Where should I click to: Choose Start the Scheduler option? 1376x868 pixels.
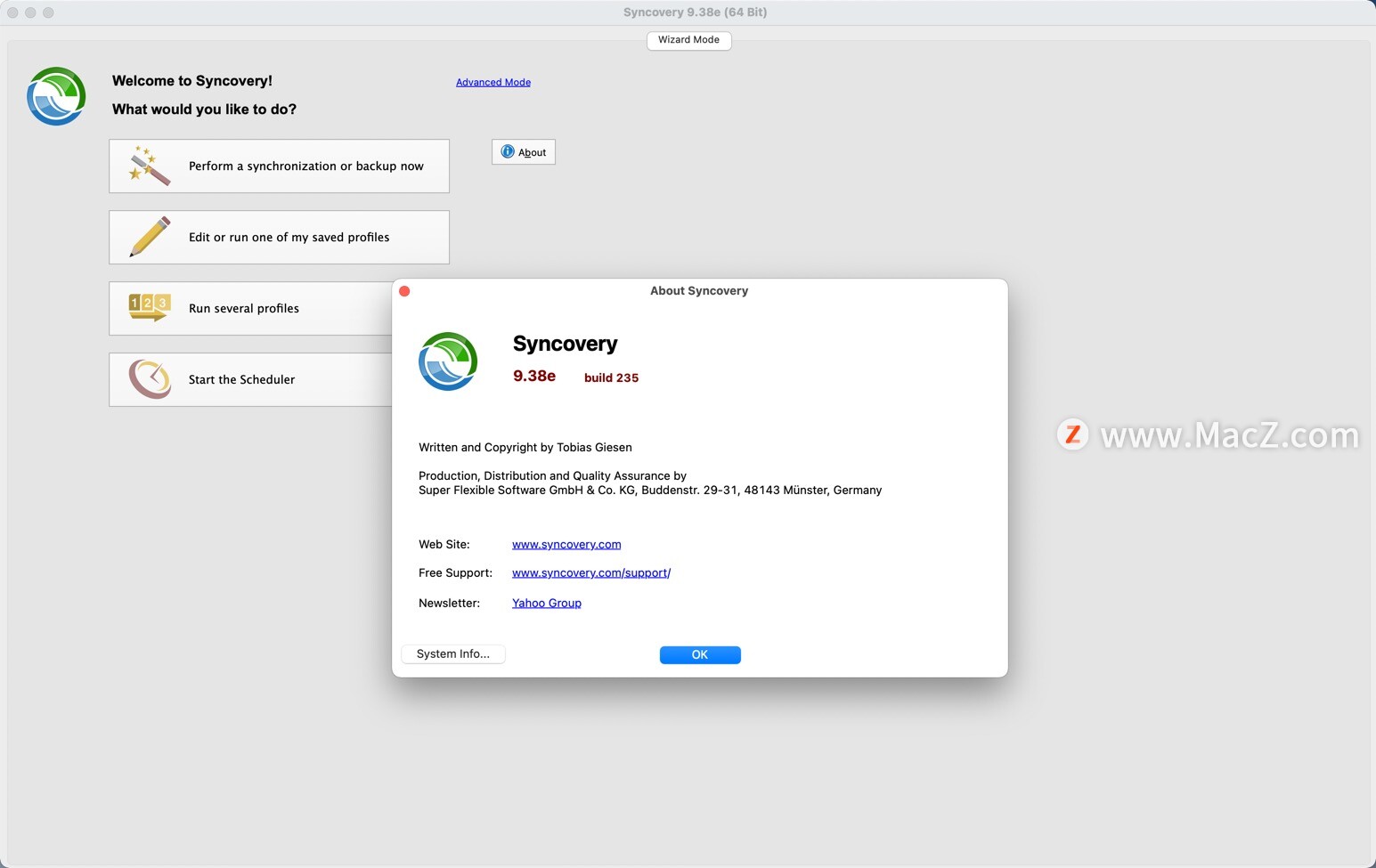[x=250, y=379]
